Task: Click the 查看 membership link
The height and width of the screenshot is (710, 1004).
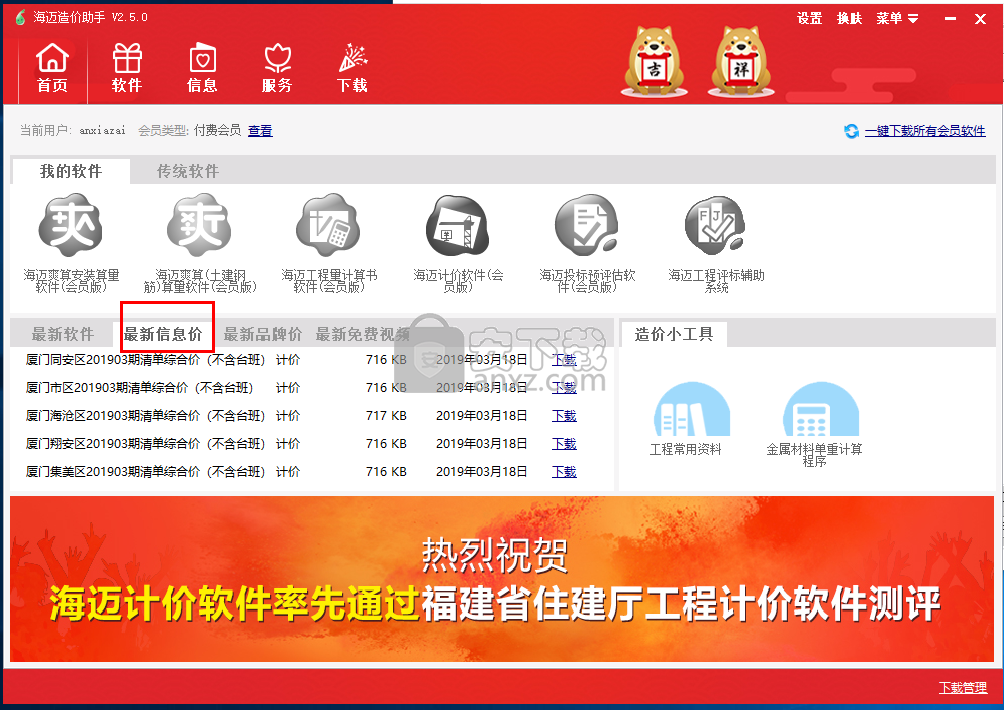Action: click(260, 131)
